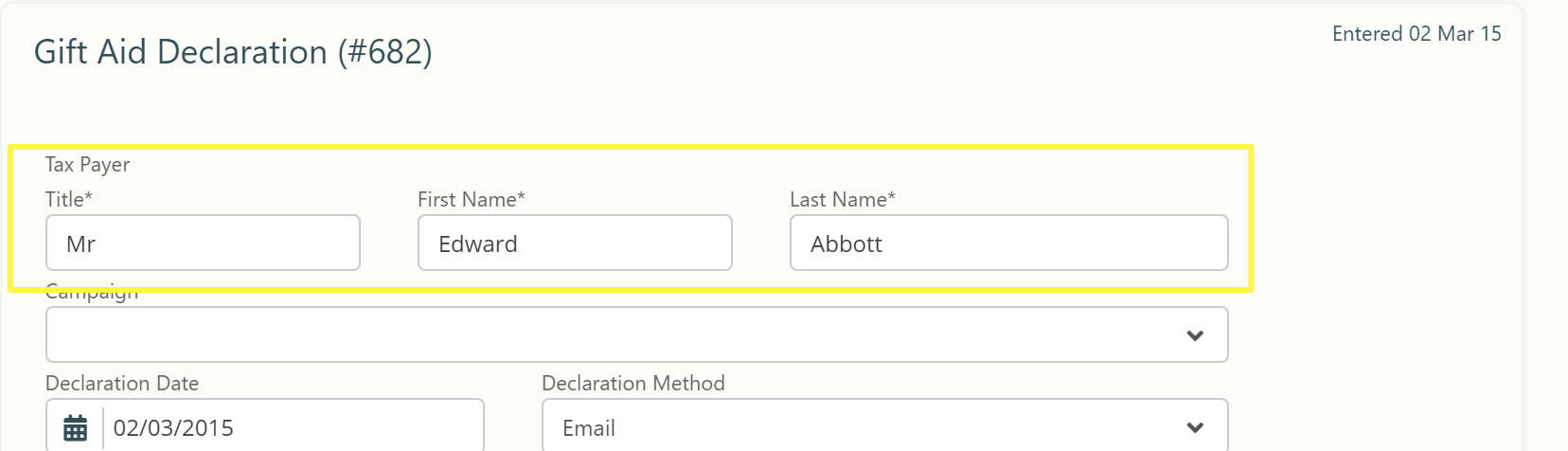Focus the Title field containing Mr

coord(203,243)
